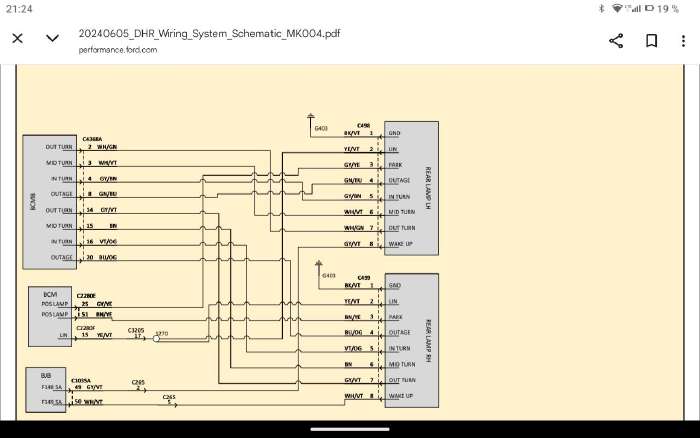Tap the clock showing 21:24

tap(19, 9)
